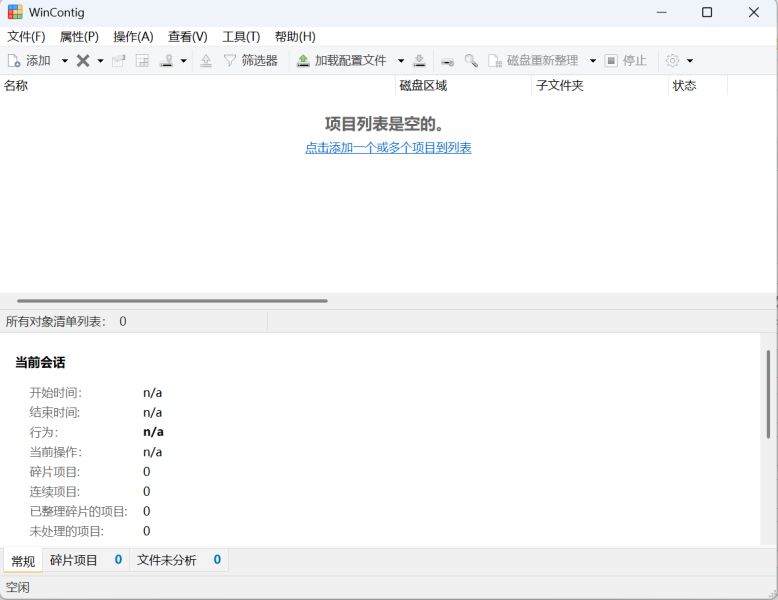Image resolution: width=778 pixels, height=600 pixels.
Task: Click the 空闲 status bar text
Action: [18, 588]
